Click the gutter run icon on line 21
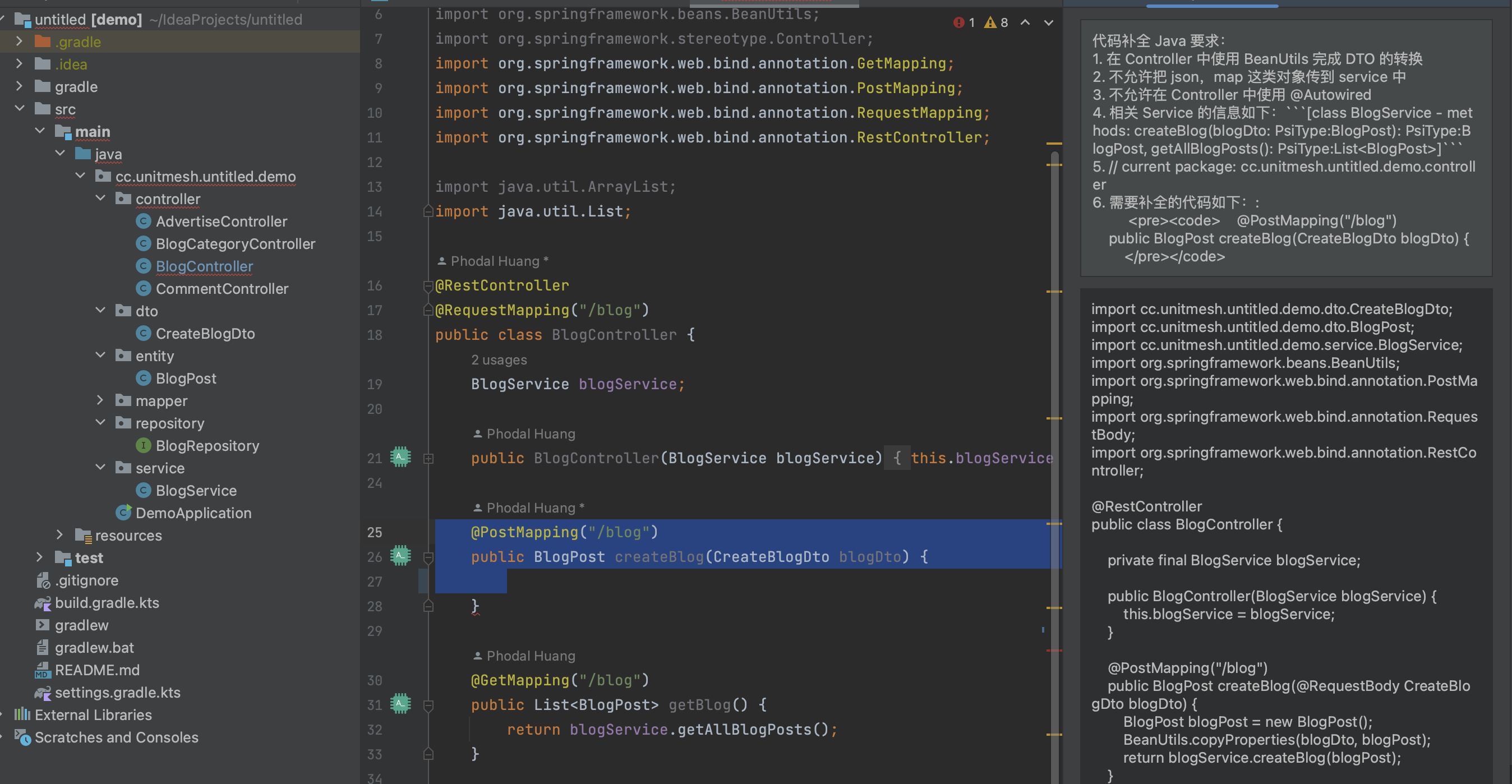Screen dimensions: 1512x784 [400, 457]
